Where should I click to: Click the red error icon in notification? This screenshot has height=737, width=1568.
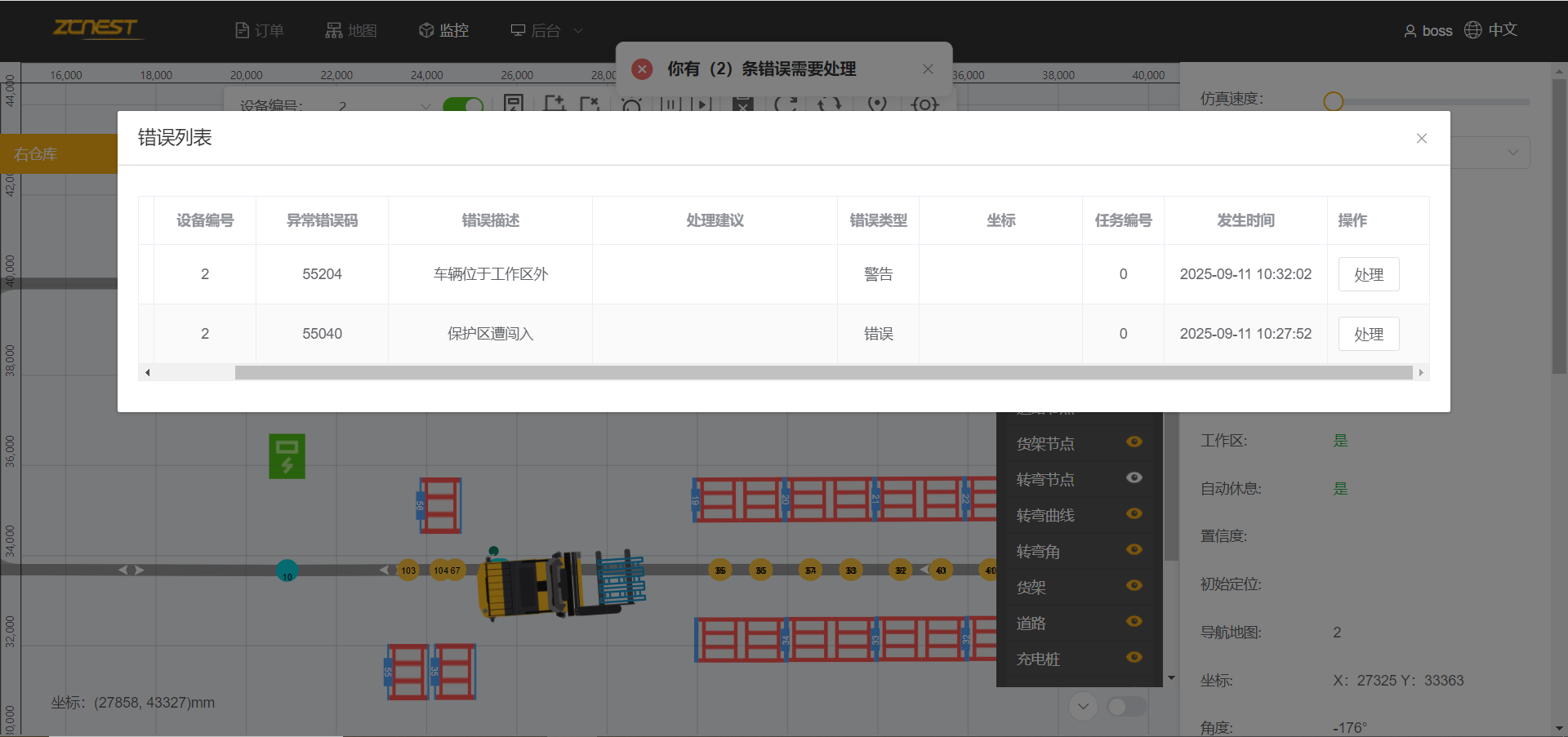click(x=642, y=69)
